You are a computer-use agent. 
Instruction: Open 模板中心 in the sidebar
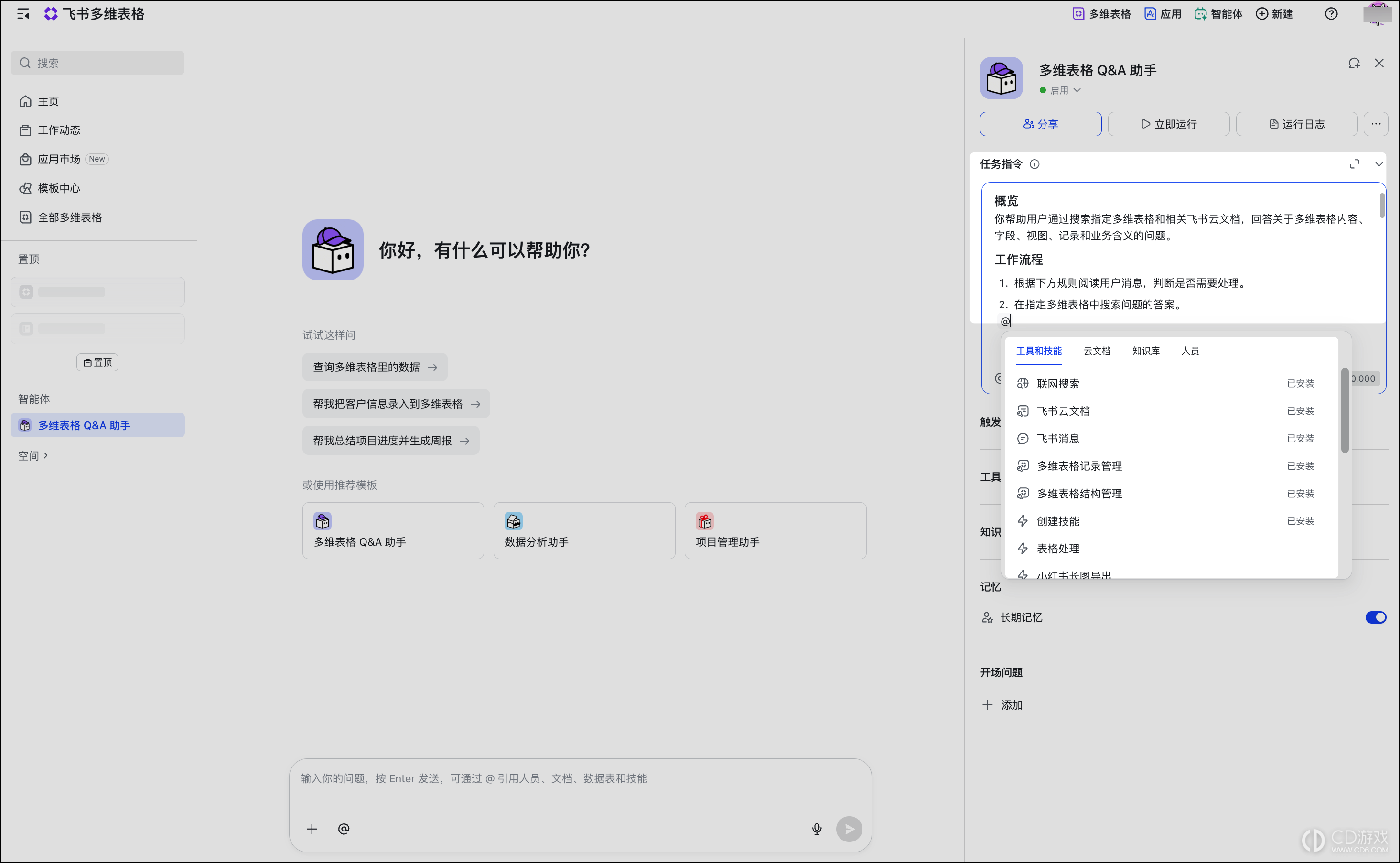coord(97,188)
